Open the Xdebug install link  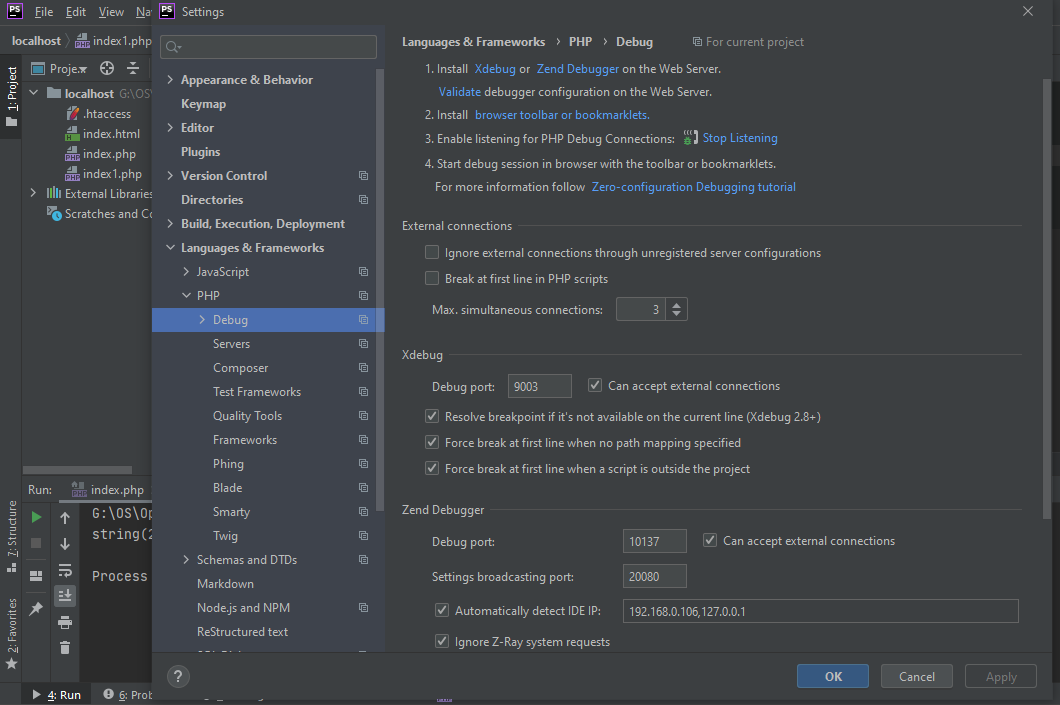coord(495,69)
